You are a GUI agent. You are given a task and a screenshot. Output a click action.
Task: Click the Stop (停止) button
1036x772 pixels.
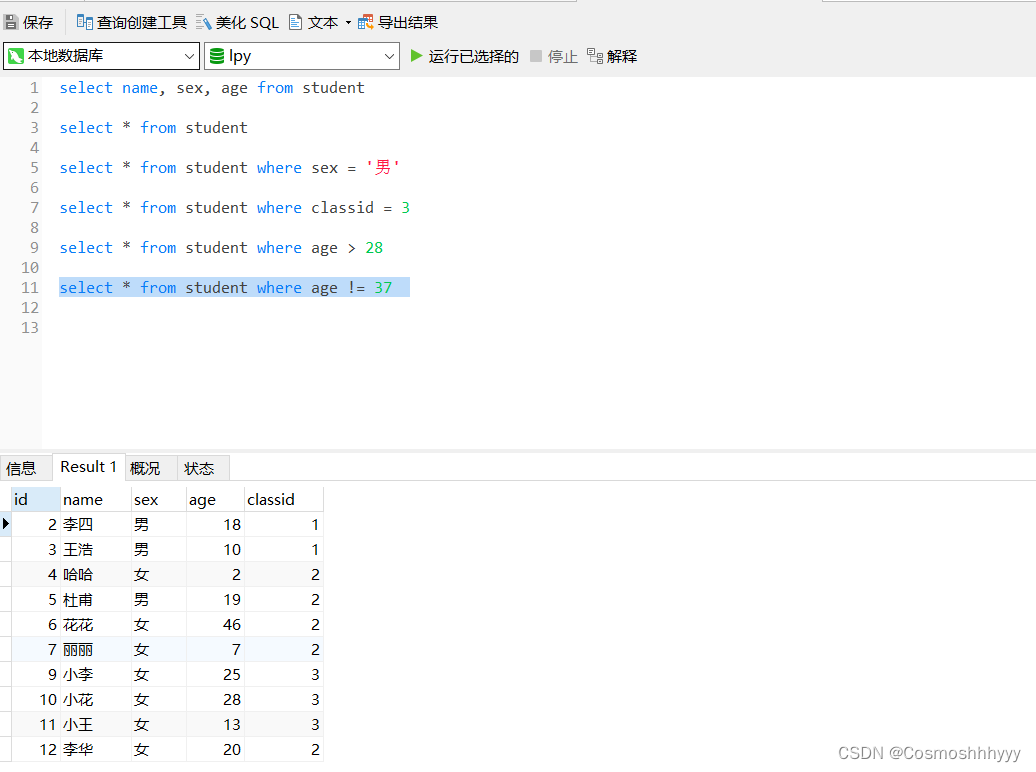pos(554,56)
